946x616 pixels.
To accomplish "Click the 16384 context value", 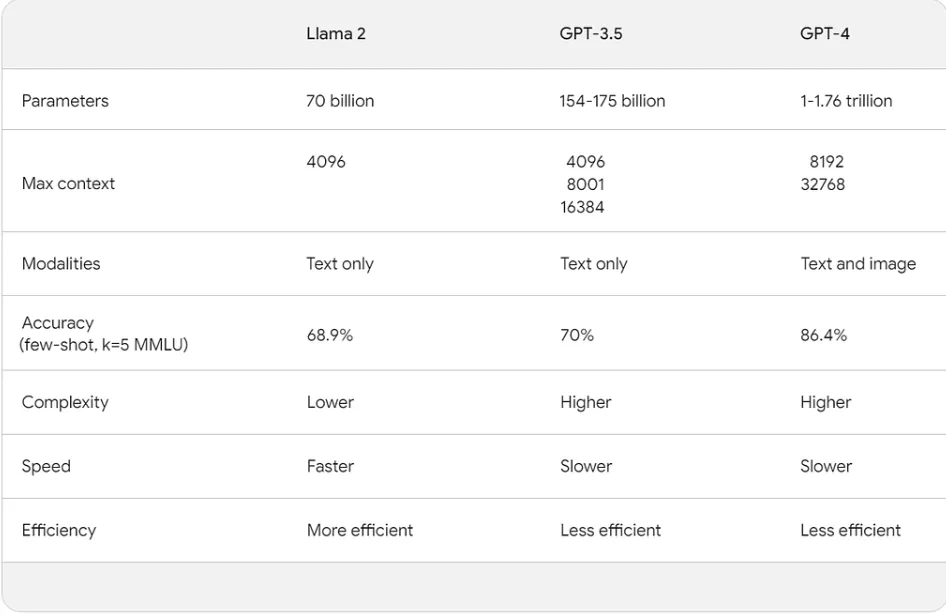I will point(582,208).
